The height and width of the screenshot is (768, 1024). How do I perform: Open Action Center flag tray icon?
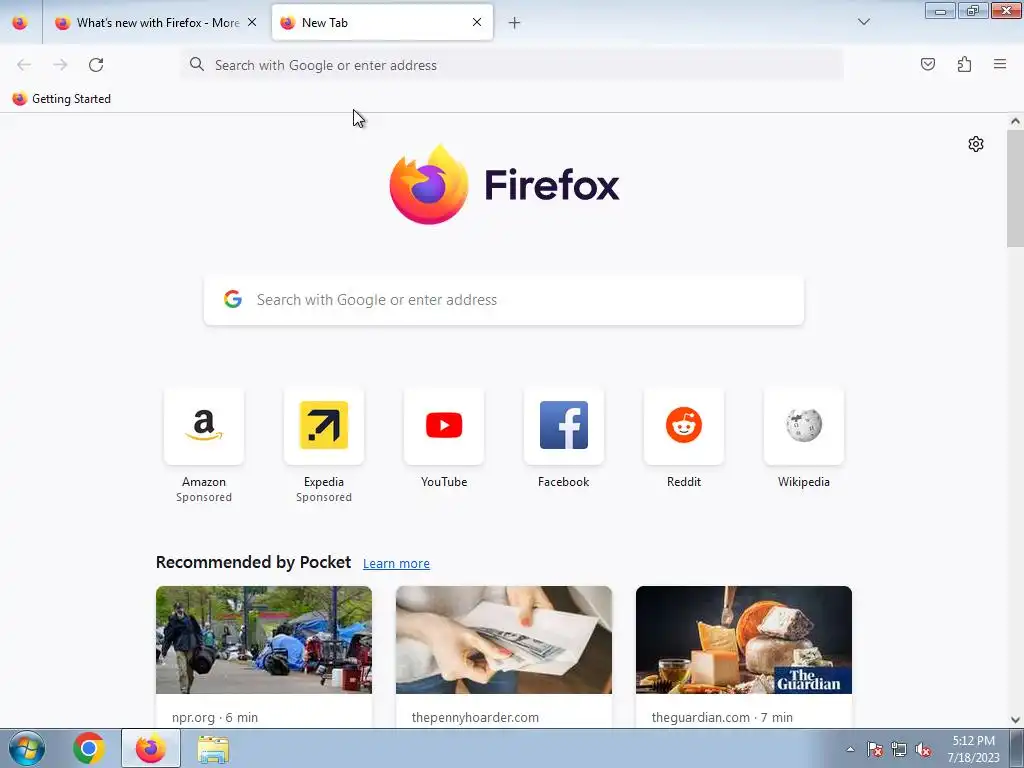tap(874, 749)
